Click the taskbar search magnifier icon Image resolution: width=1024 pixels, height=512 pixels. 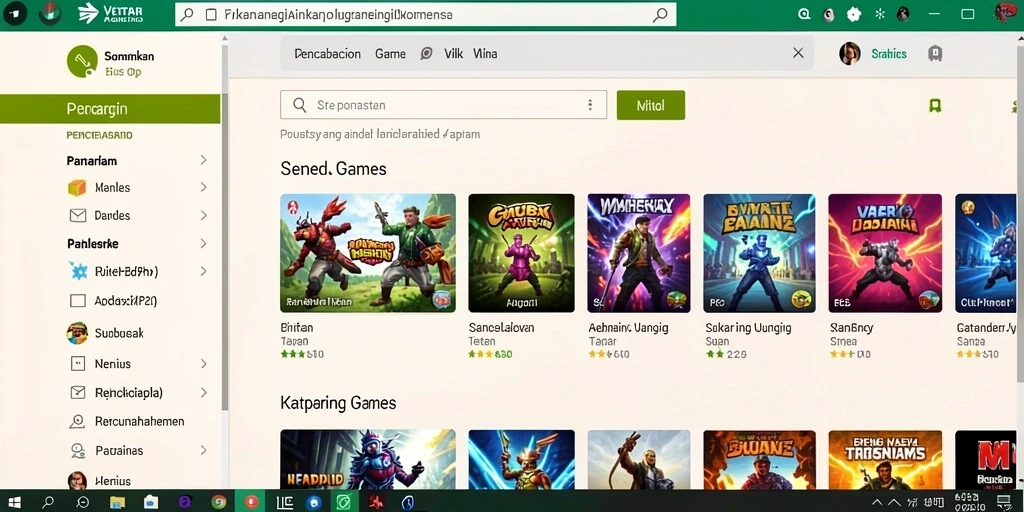48,502
